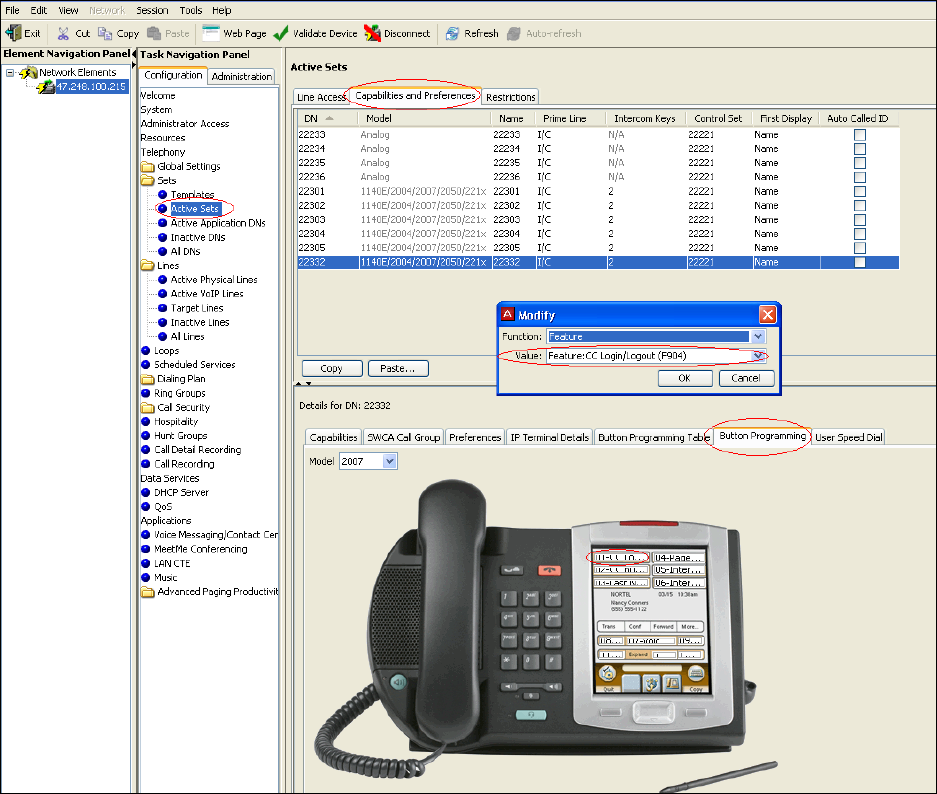Viewport: 937px width, 794px height.
Task: Click the 04-Page button on phone display
Action: tap(678, 557)
